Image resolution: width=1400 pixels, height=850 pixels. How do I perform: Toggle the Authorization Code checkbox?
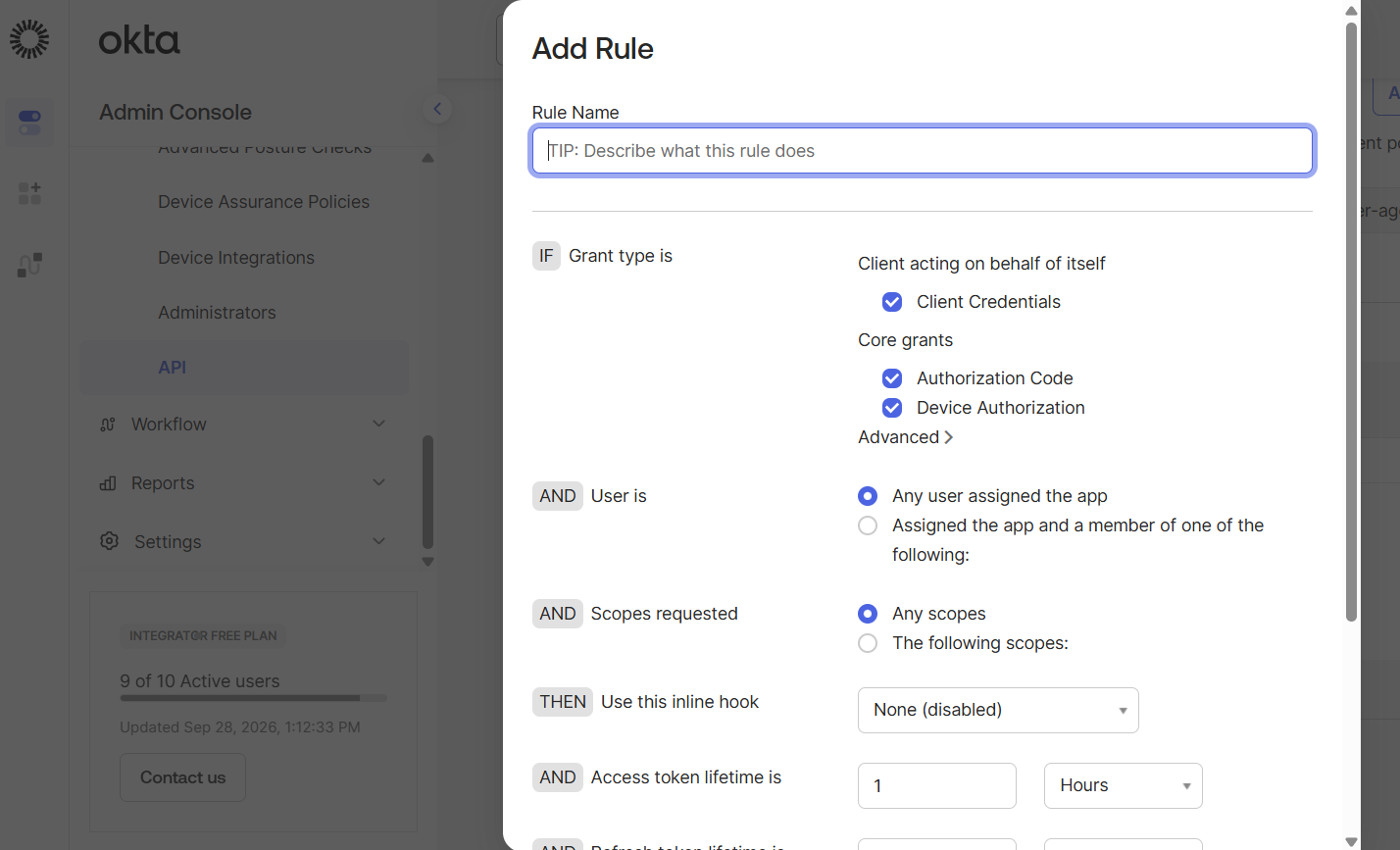pyautogui.click(x=892, y=378)
